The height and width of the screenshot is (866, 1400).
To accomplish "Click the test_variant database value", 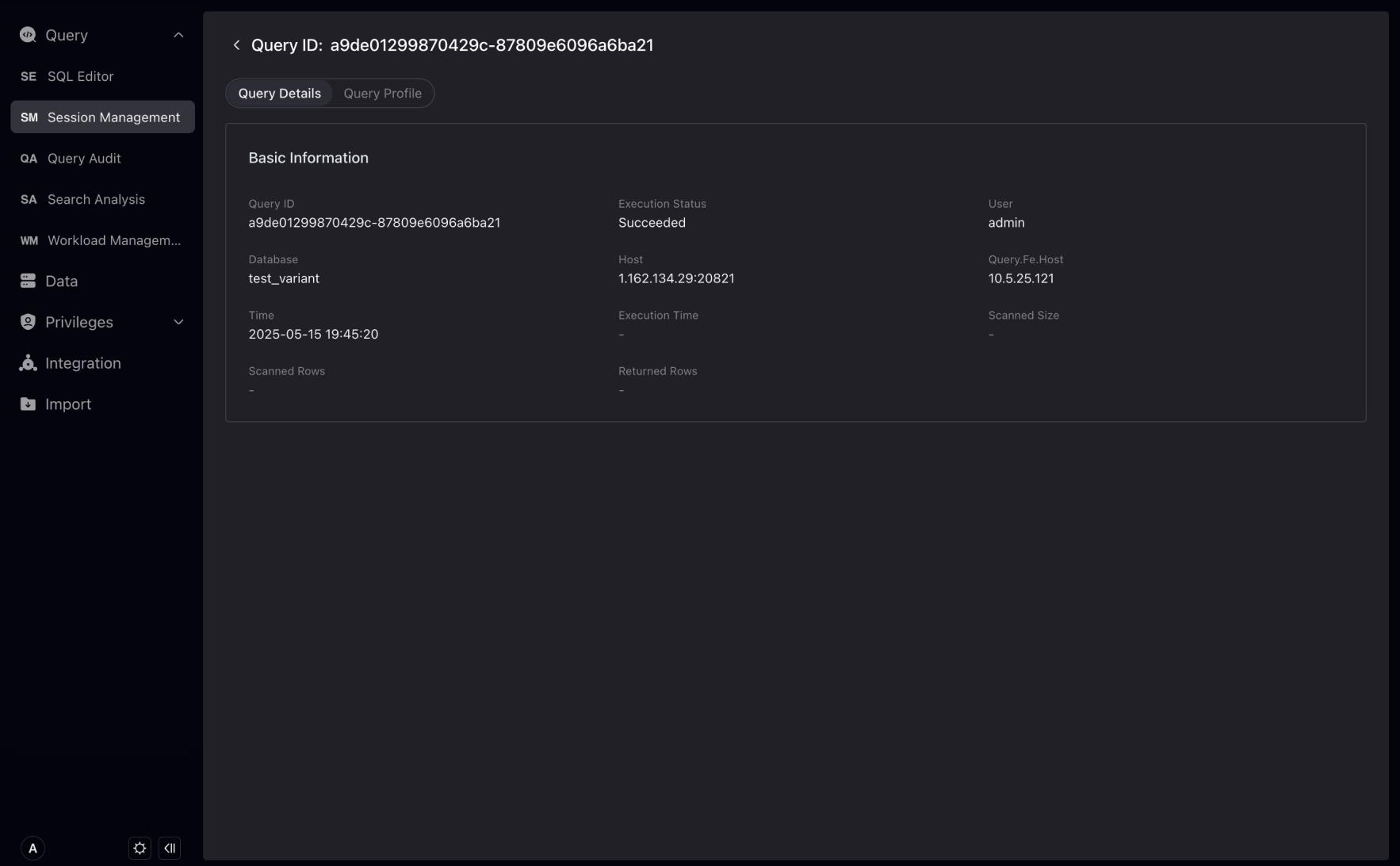I will pos(284,278).
